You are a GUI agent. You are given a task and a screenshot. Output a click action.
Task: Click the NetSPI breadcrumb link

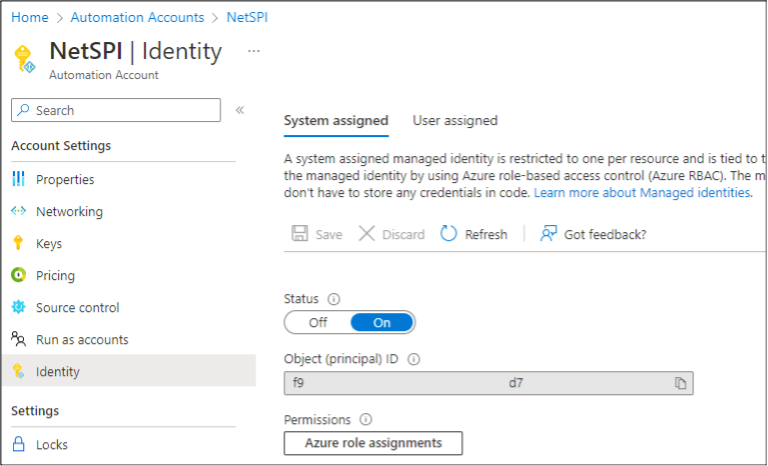[247, 17]
